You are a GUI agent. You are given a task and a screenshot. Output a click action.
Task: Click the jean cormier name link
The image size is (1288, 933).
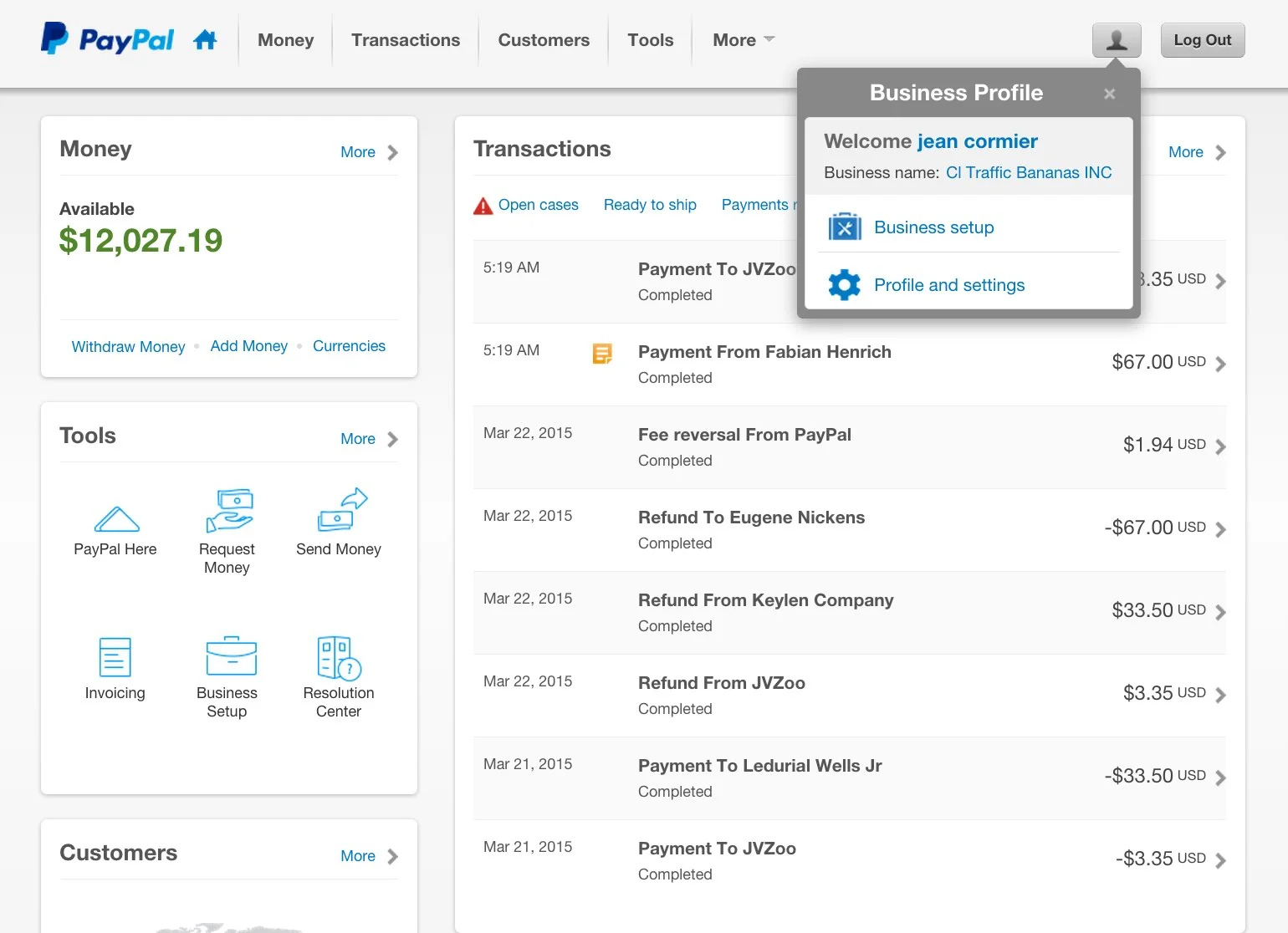pos(977,141)
